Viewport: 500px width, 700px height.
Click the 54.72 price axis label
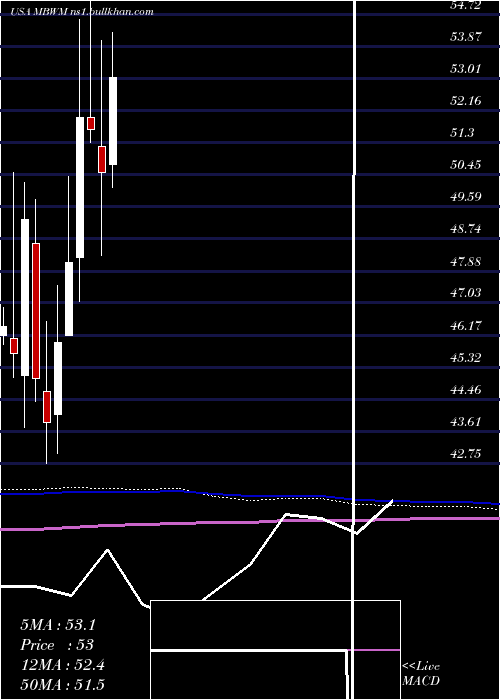tap(466, 5)
